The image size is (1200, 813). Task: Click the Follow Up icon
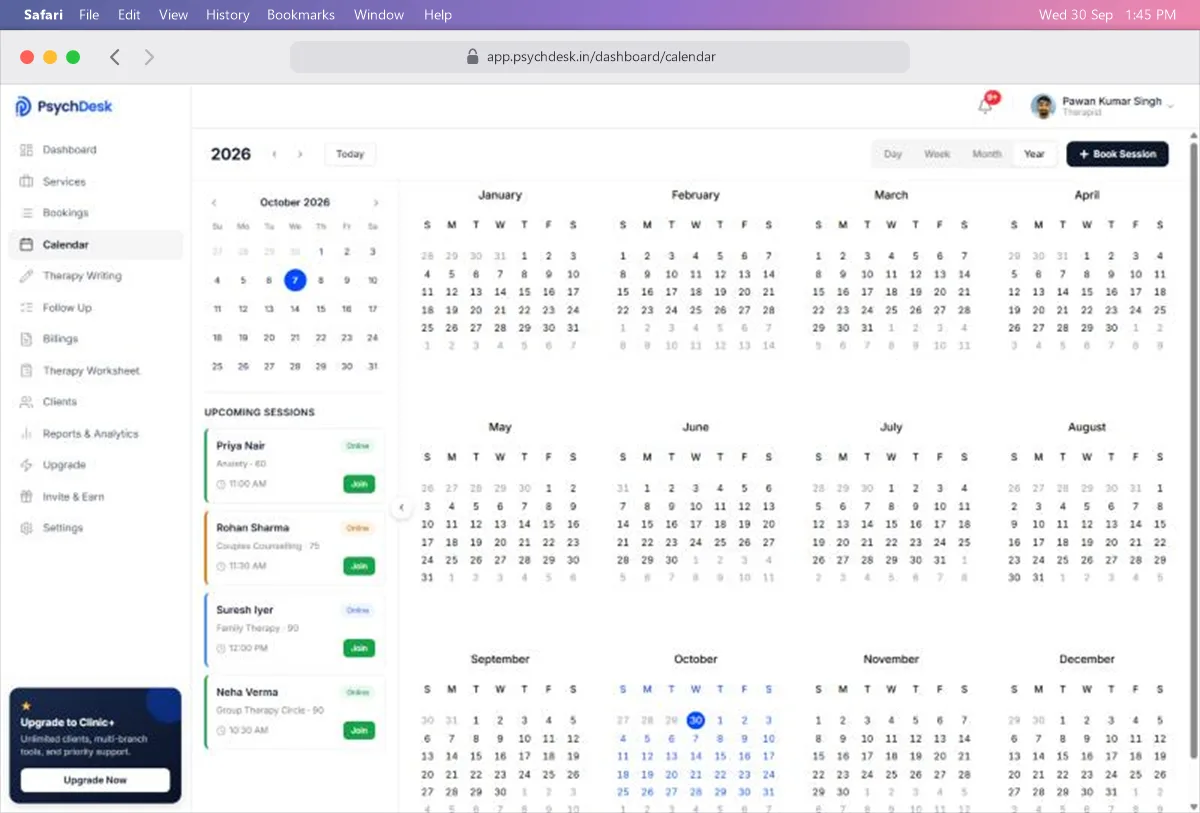tap(26, 308)
